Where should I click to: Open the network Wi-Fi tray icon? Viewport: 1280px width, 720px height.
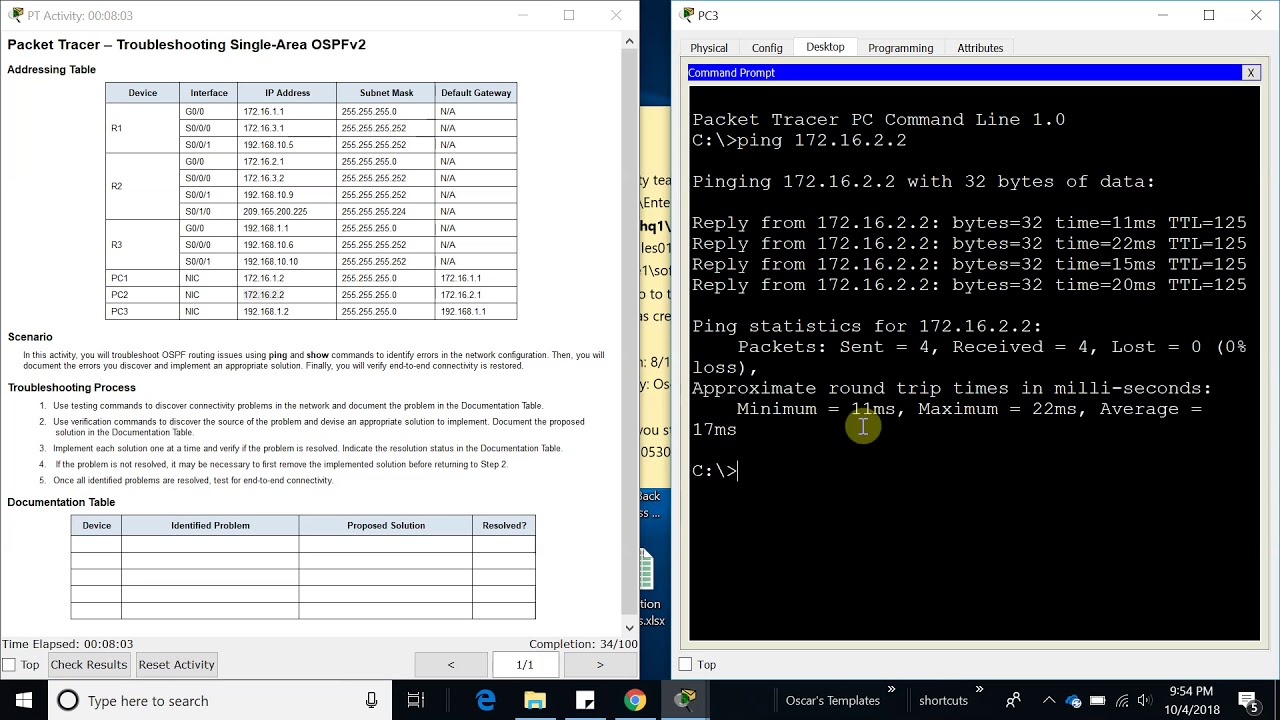coord(1122,701)
